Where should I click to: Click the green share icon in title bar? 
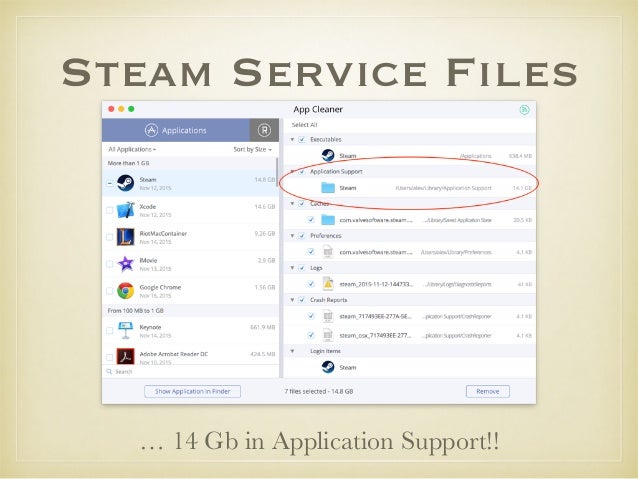[524, 109]
